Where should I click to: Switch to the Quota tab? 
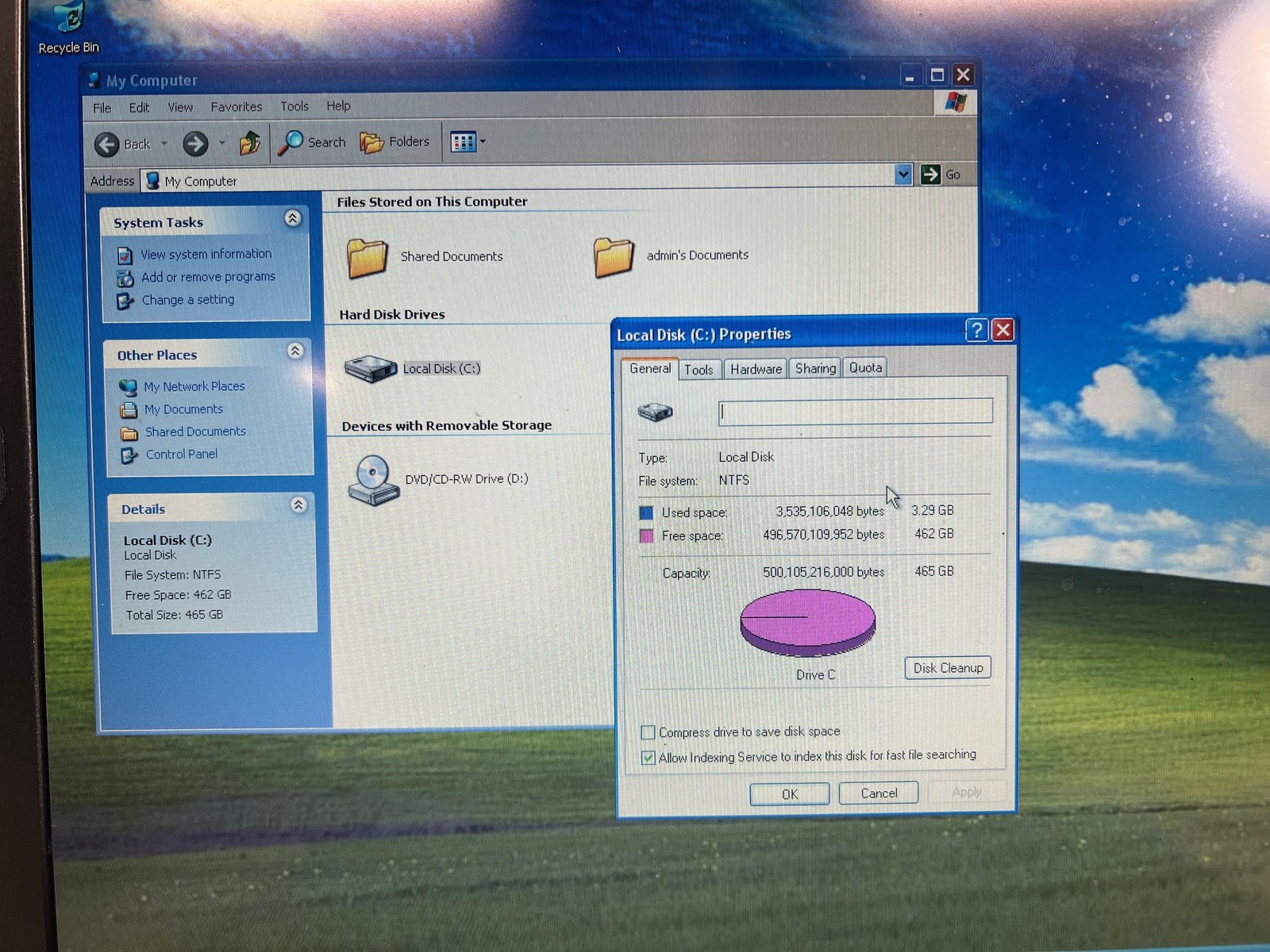coord(865,367)
